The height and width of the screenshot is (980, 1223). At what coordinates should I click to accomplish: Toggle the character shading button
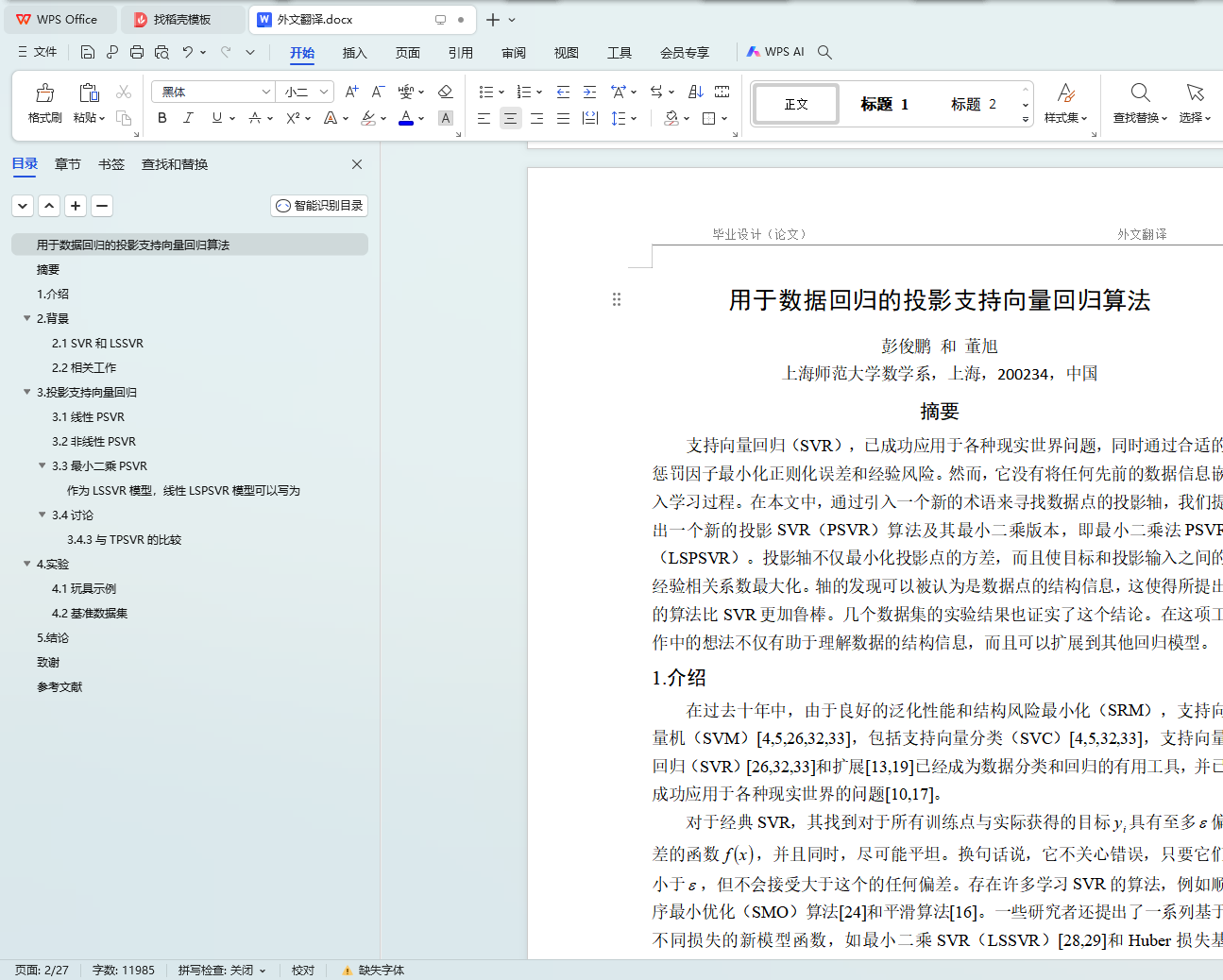pos(446,118)
